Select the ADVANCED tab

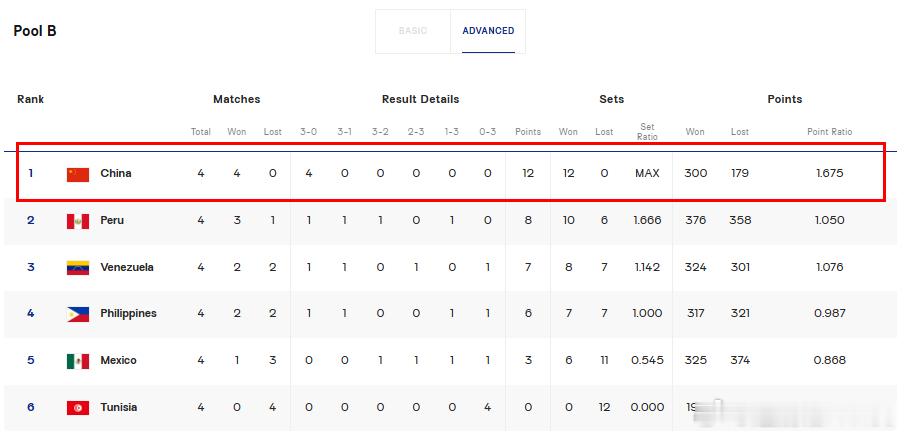[488, 31]
